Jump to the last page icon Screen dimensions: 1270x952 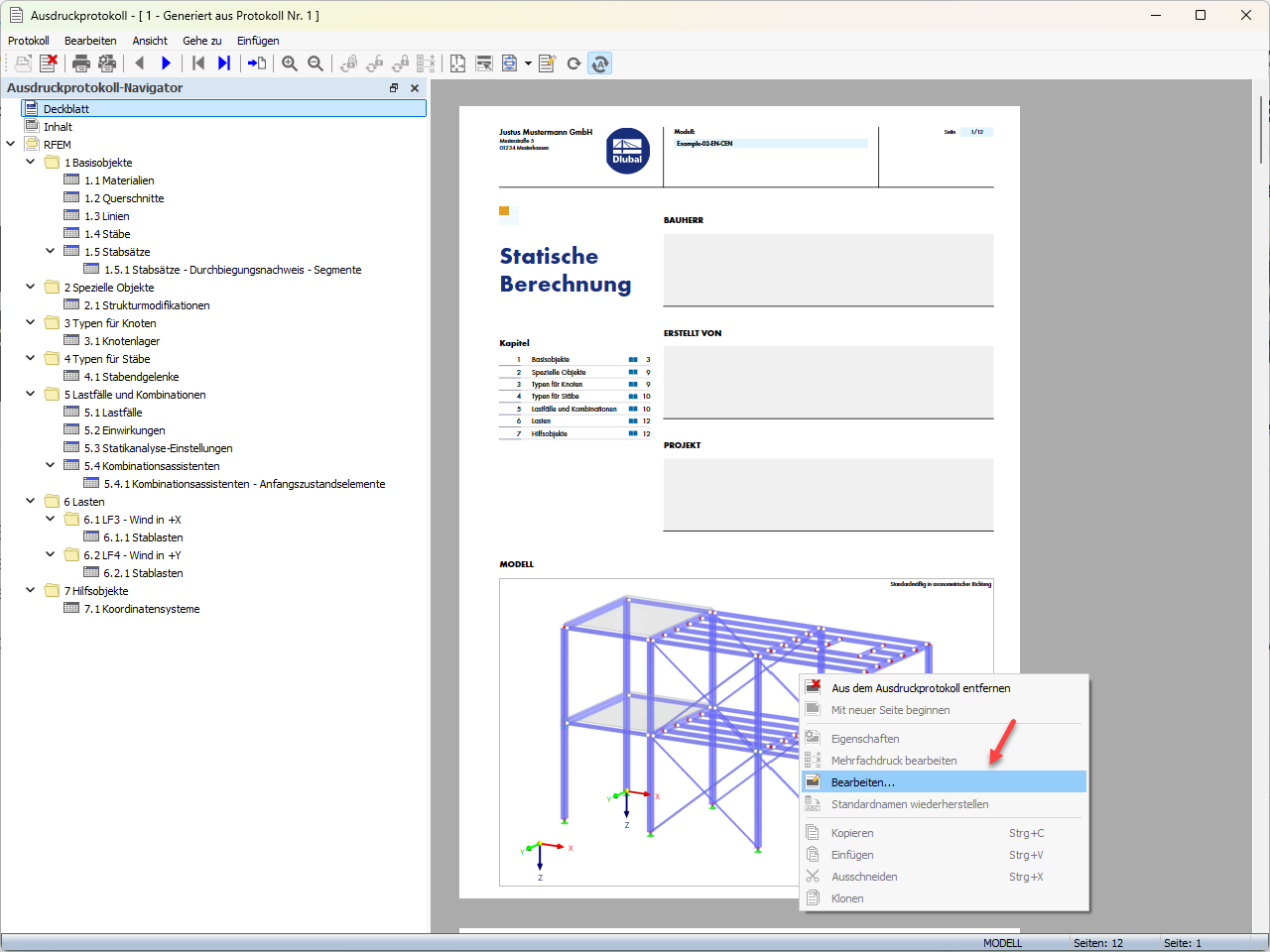point(224,63)
